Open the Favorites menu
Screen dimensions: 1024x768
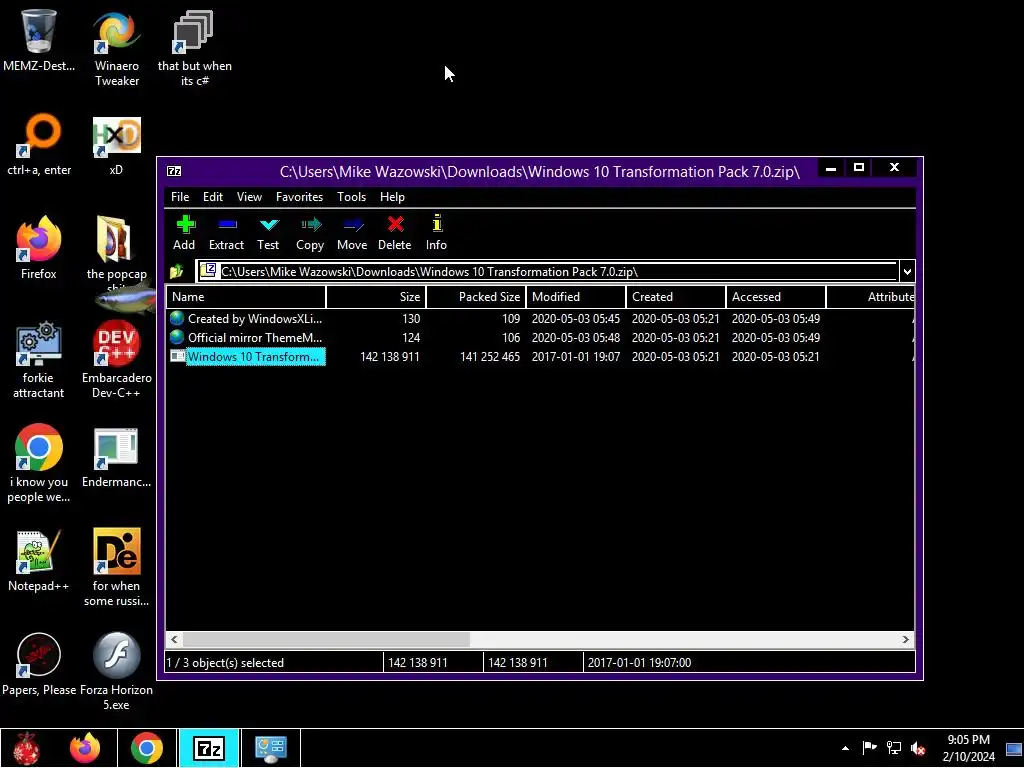pos(299,197)
